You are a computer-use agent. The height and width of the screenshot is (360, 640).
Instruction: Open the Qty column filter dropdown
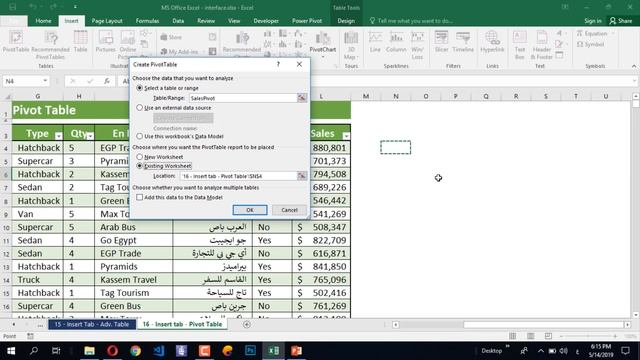[90, 136]
